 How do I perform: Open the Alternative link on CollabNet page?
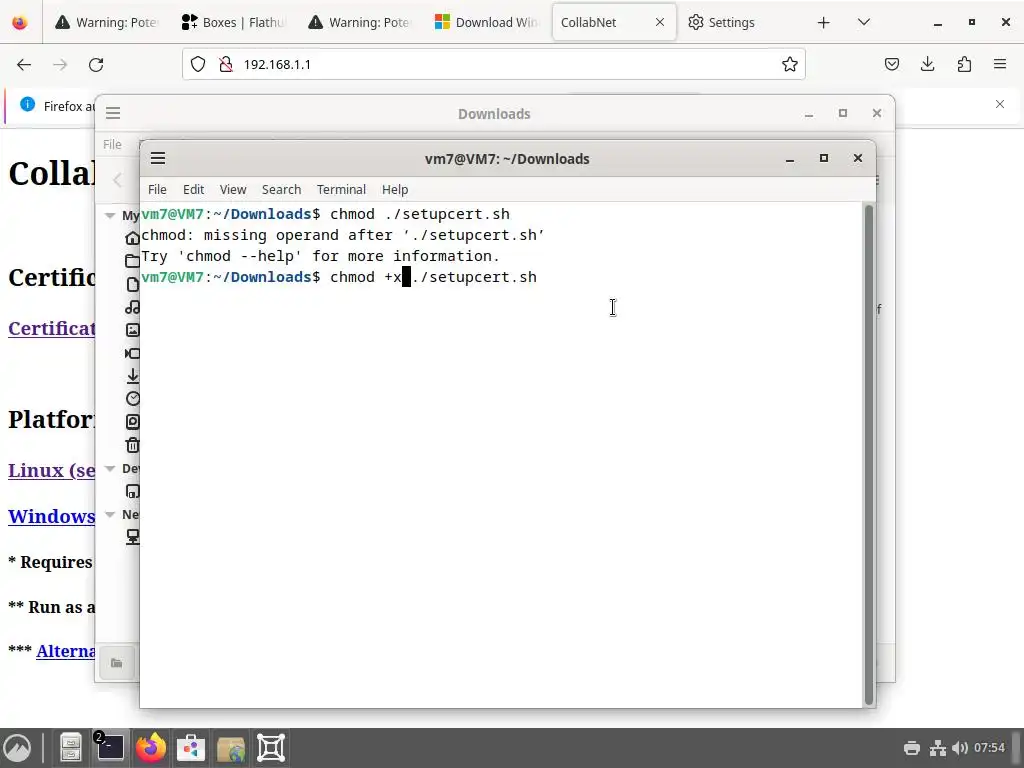(66, 651)
